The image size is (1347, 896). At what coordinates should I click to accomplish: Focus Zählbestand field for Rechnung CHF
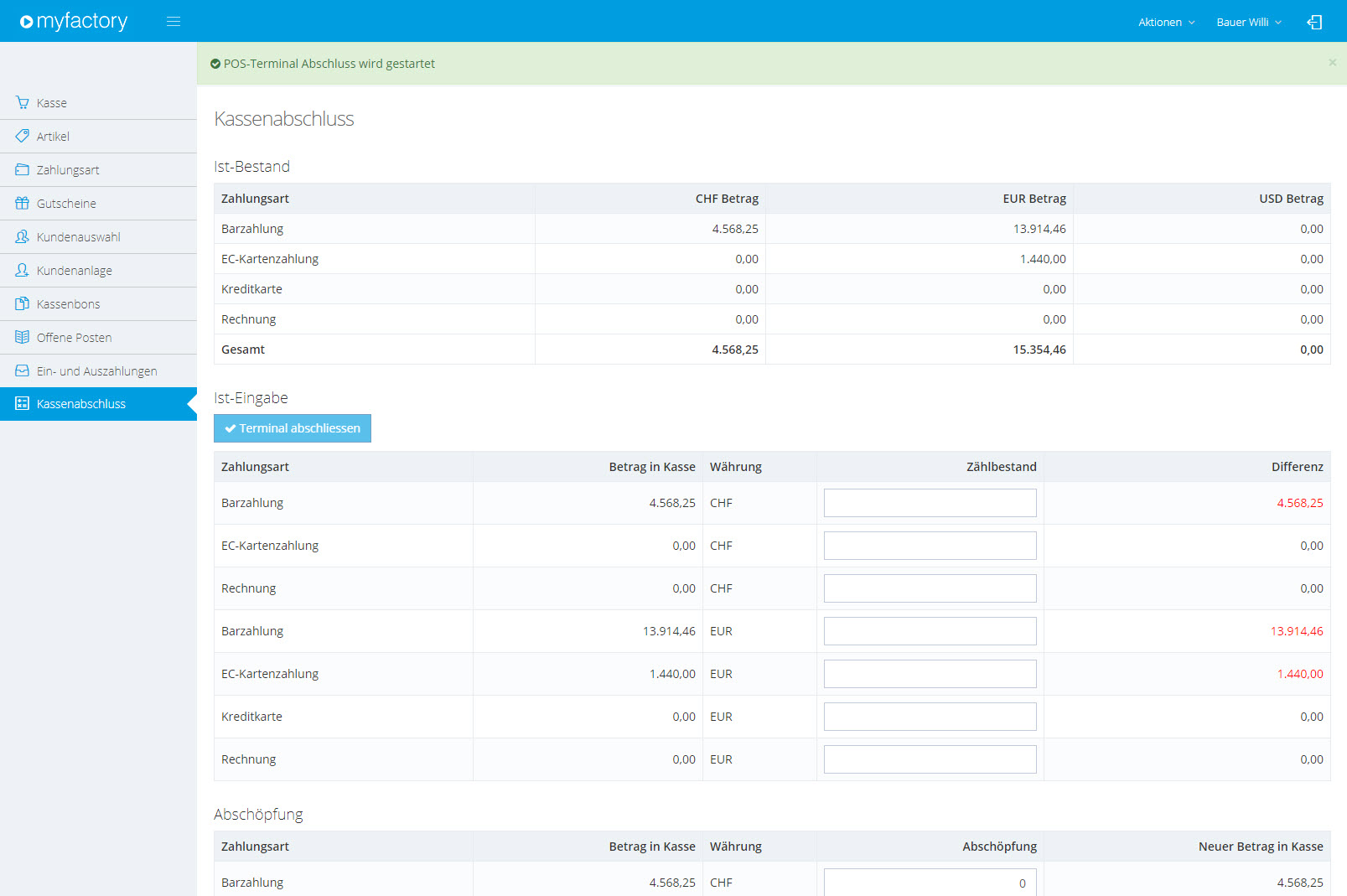[x=930, y=588]
